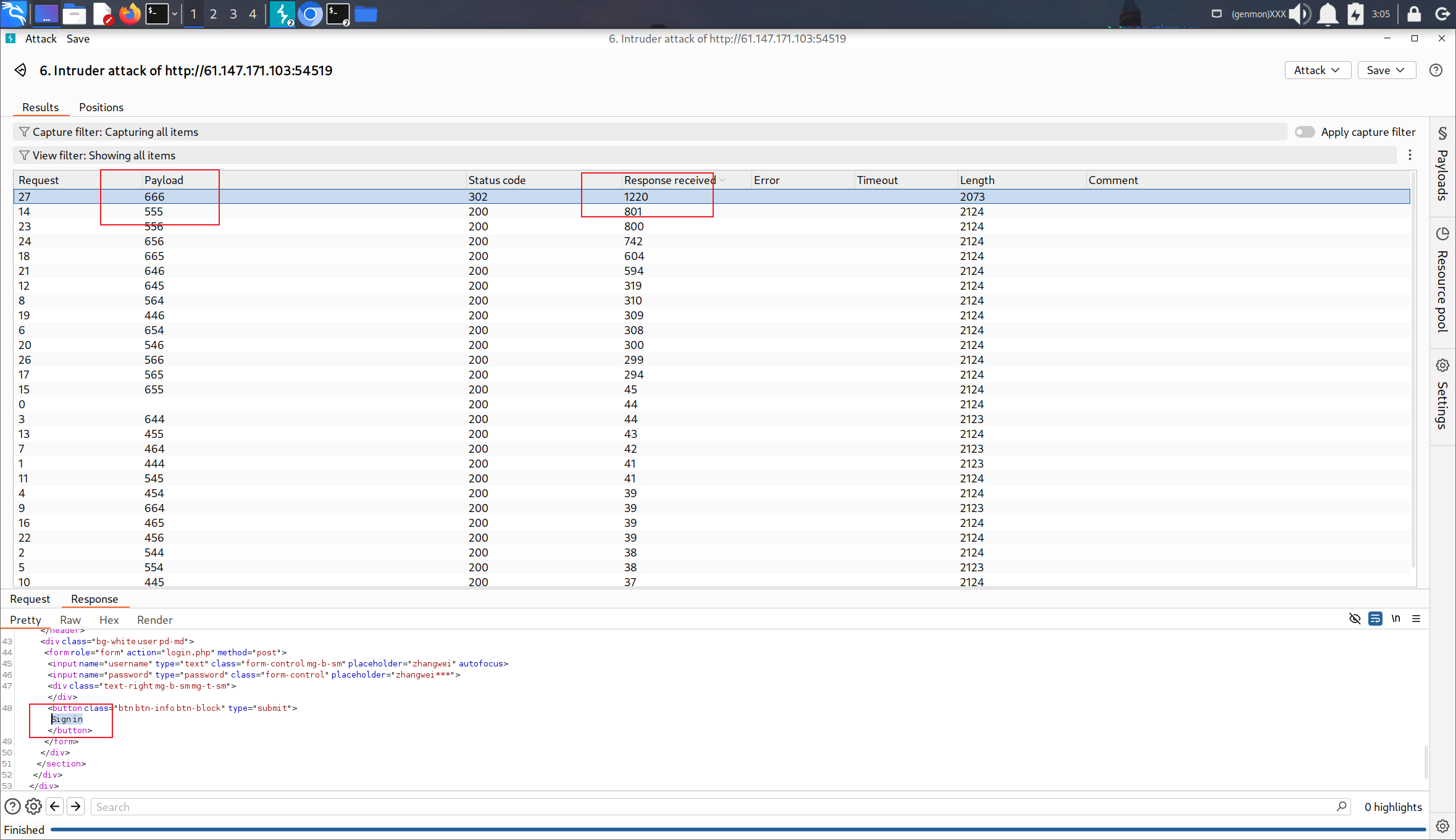This screenshot has width=1456, height=840.
Task: Click the response Search input field
Action: pyautogui.click(x=710, y=807)
